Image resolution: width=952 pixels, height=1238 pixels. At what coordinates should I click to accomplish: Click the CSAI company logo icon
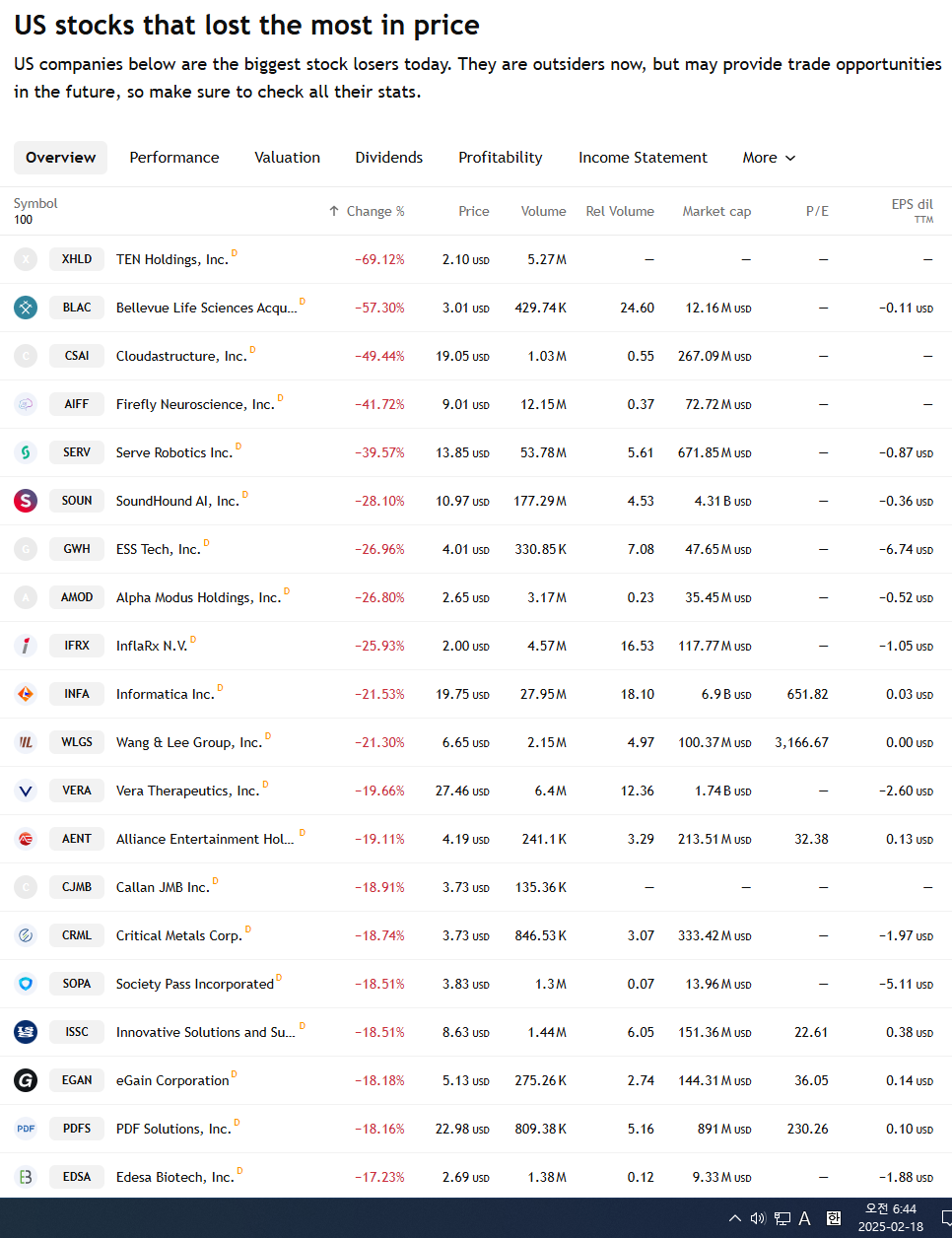(26, 356)
